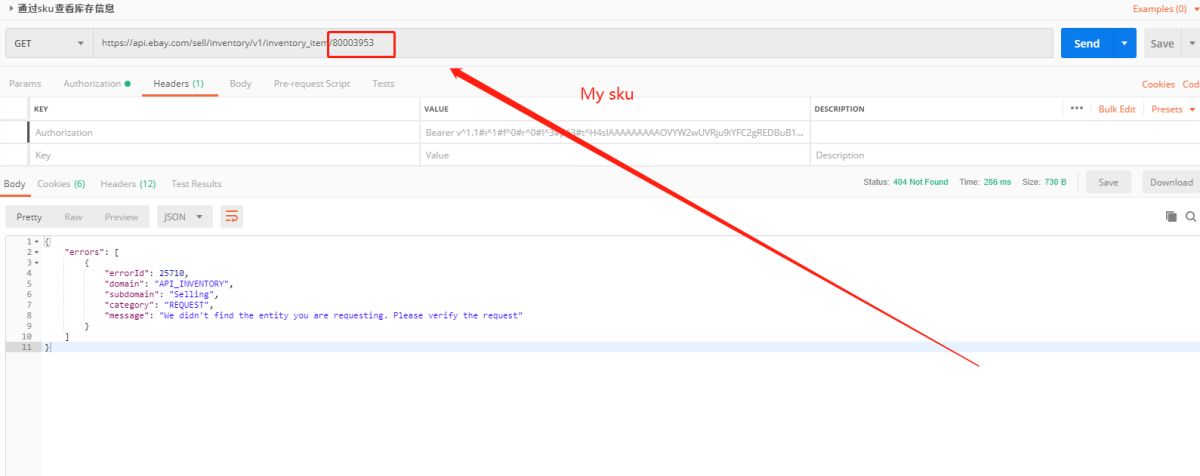Click the empty Description input field
The height and width of the screenshot is (476, 1200).
click(x=1004, y=155)
